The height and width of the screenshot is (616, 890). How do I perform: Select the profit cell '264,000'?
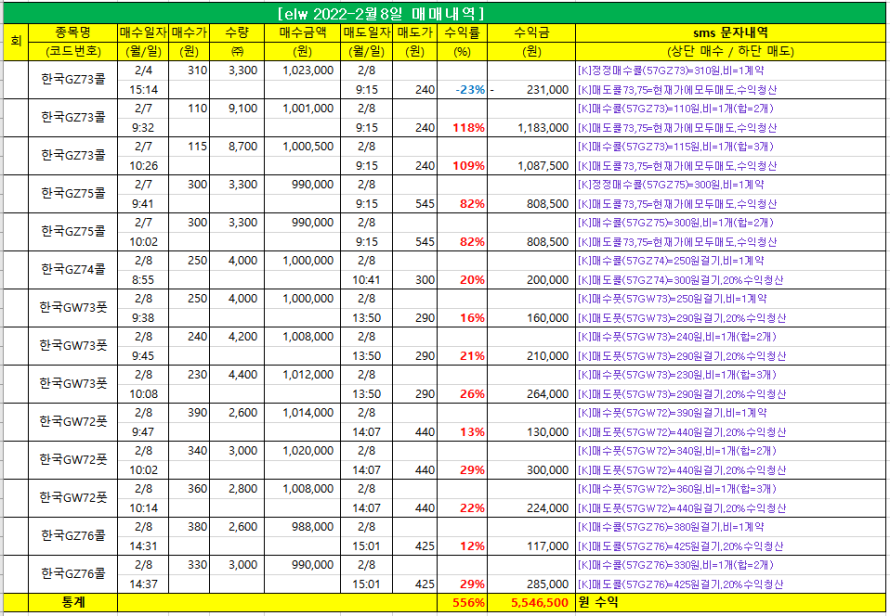(x=531, y=394)
